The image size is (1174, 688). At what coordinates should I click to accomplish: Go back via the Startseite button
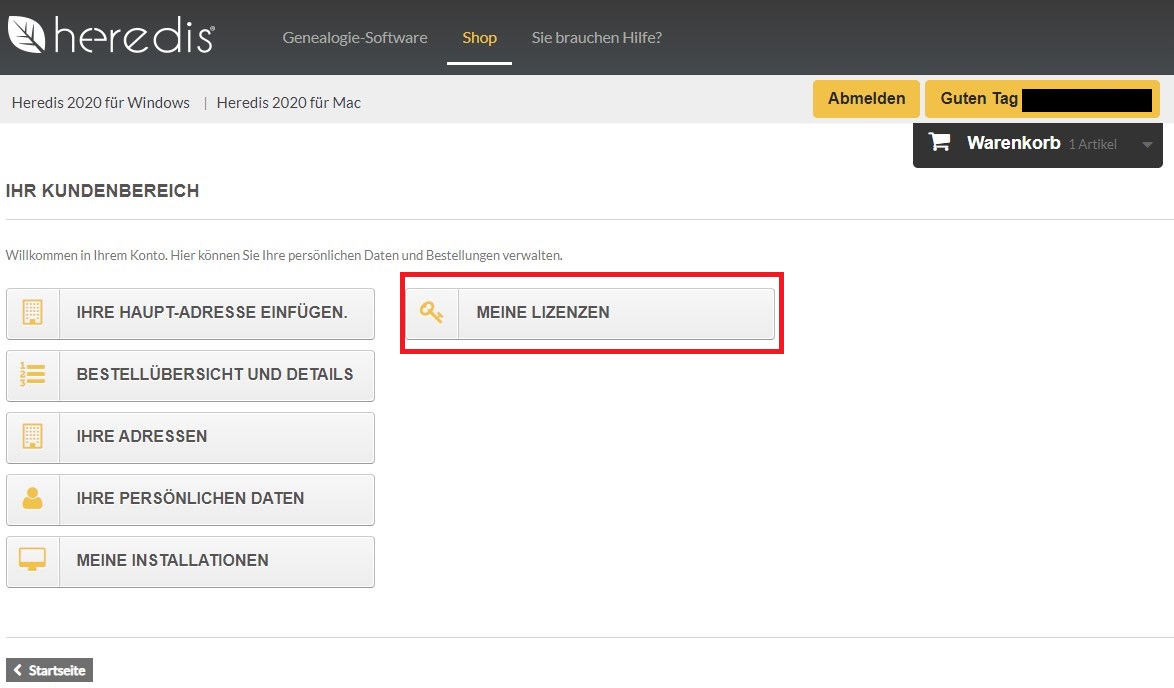pos(50,671)
